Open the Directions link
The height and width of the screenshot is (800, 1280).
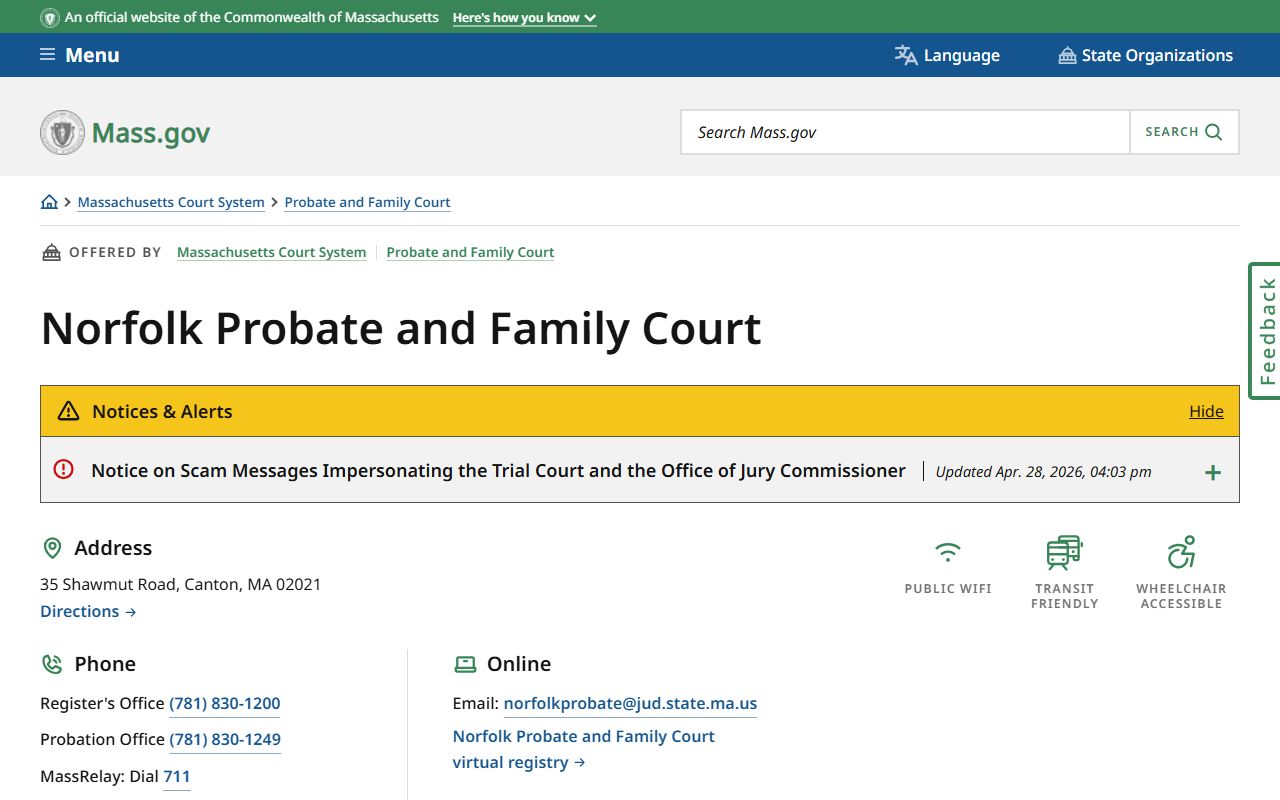tap(88, 611)
